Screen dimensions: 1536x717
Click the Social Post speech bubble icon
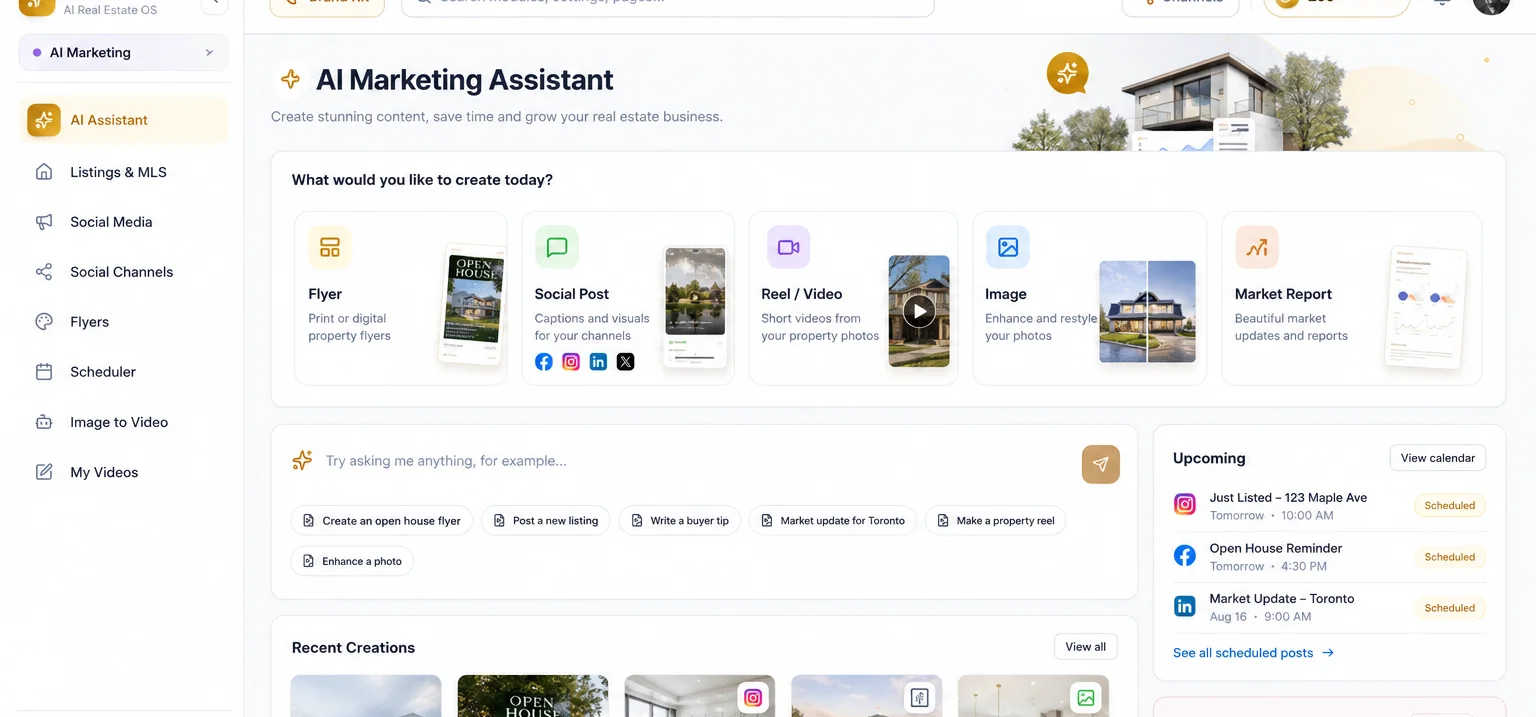point(557,247)
